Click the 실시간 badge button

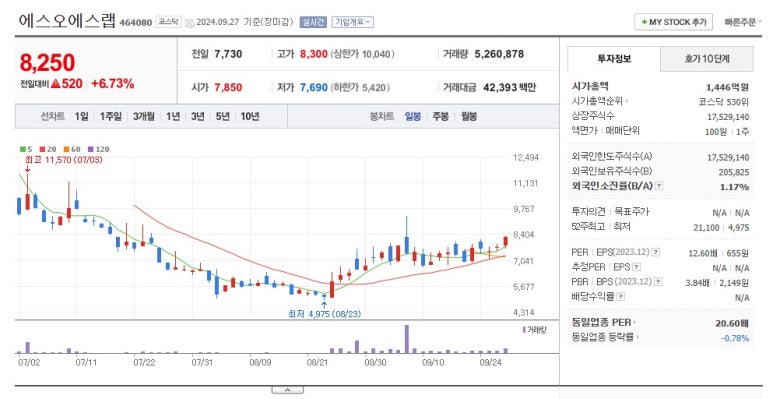coord(313,22)
